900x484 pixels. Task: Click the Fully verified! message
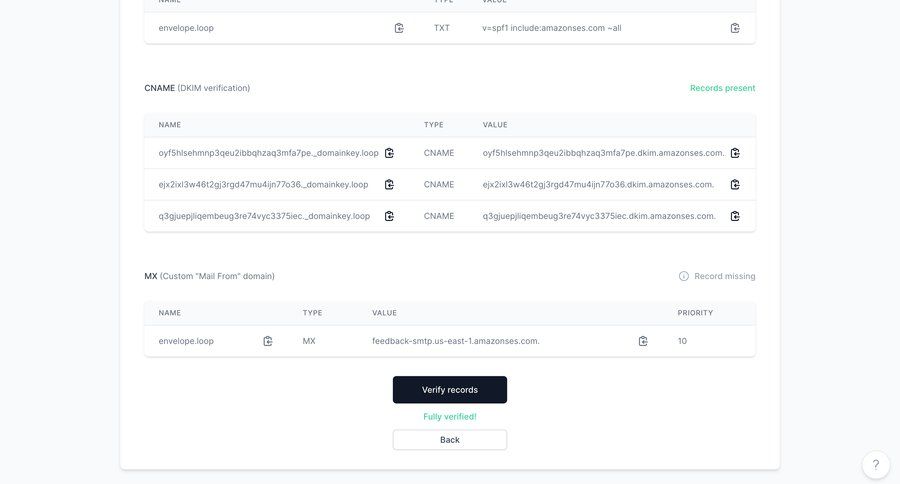tap(450, 417)
